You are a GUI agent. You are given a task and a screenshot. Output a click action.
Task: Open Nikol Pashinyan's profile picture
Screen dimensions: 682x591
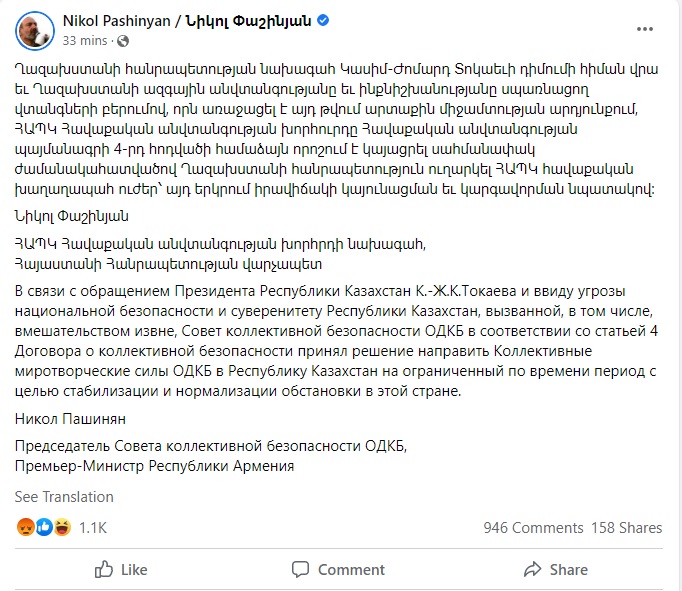coord(35,31)
